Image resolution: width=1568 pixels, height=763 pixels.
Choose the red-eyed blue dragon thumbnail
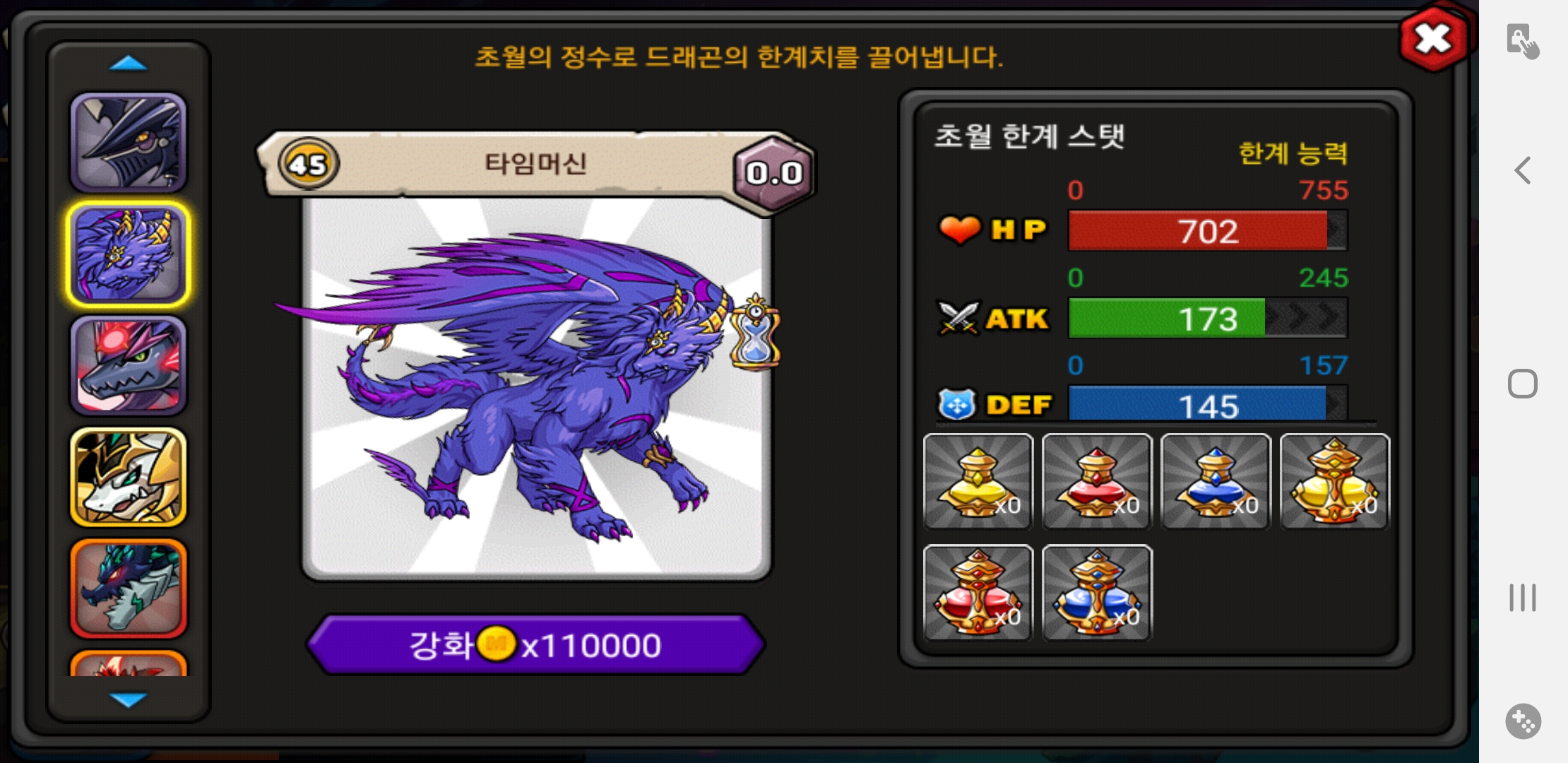point(129,366)
